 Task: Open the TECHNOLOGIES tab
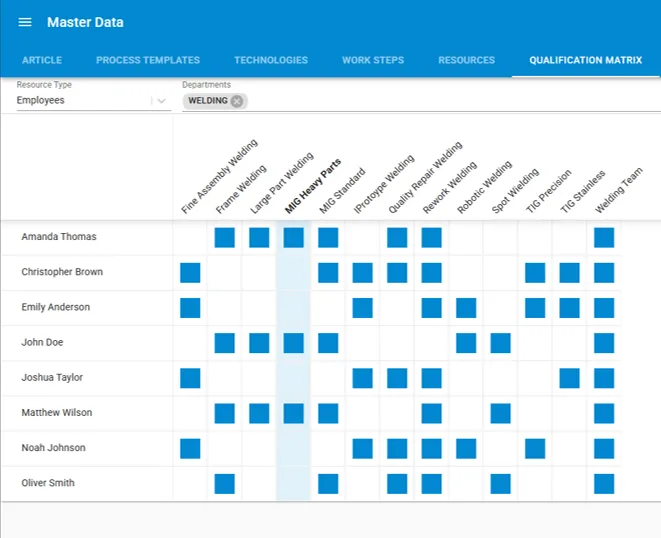[x=271, y=60]
